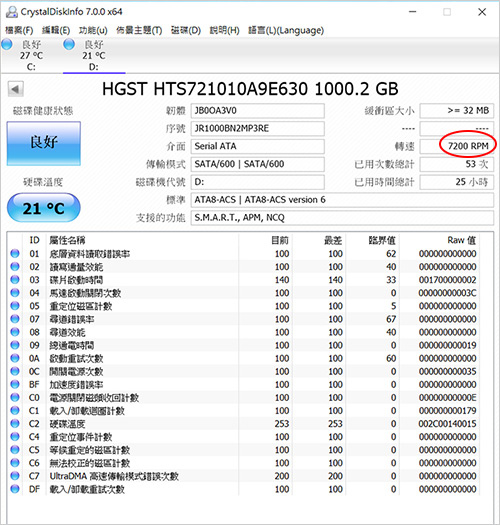Open the 檔案(F) menu
500x525 pixels.
coord(19,30)
